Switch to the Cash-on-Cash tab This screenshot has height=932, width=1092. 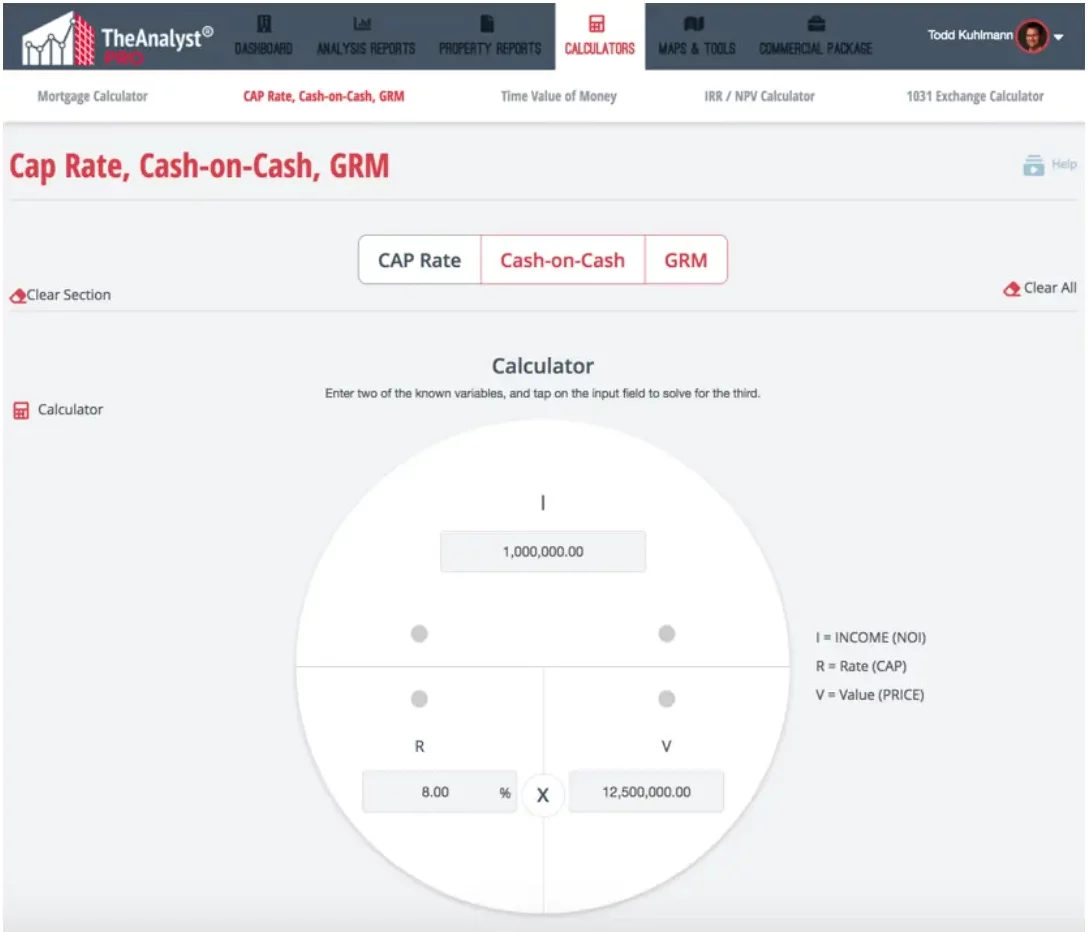pyautogui.click(x=562, y=259)
